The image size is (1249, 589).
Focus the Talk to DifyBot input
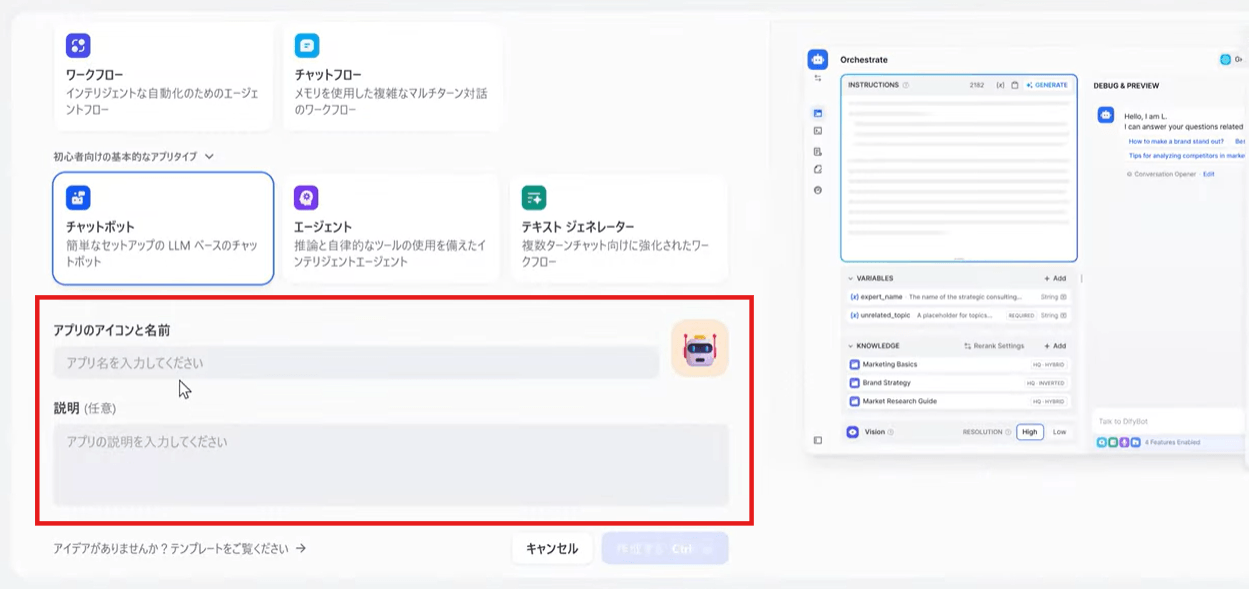(1170, 421)
